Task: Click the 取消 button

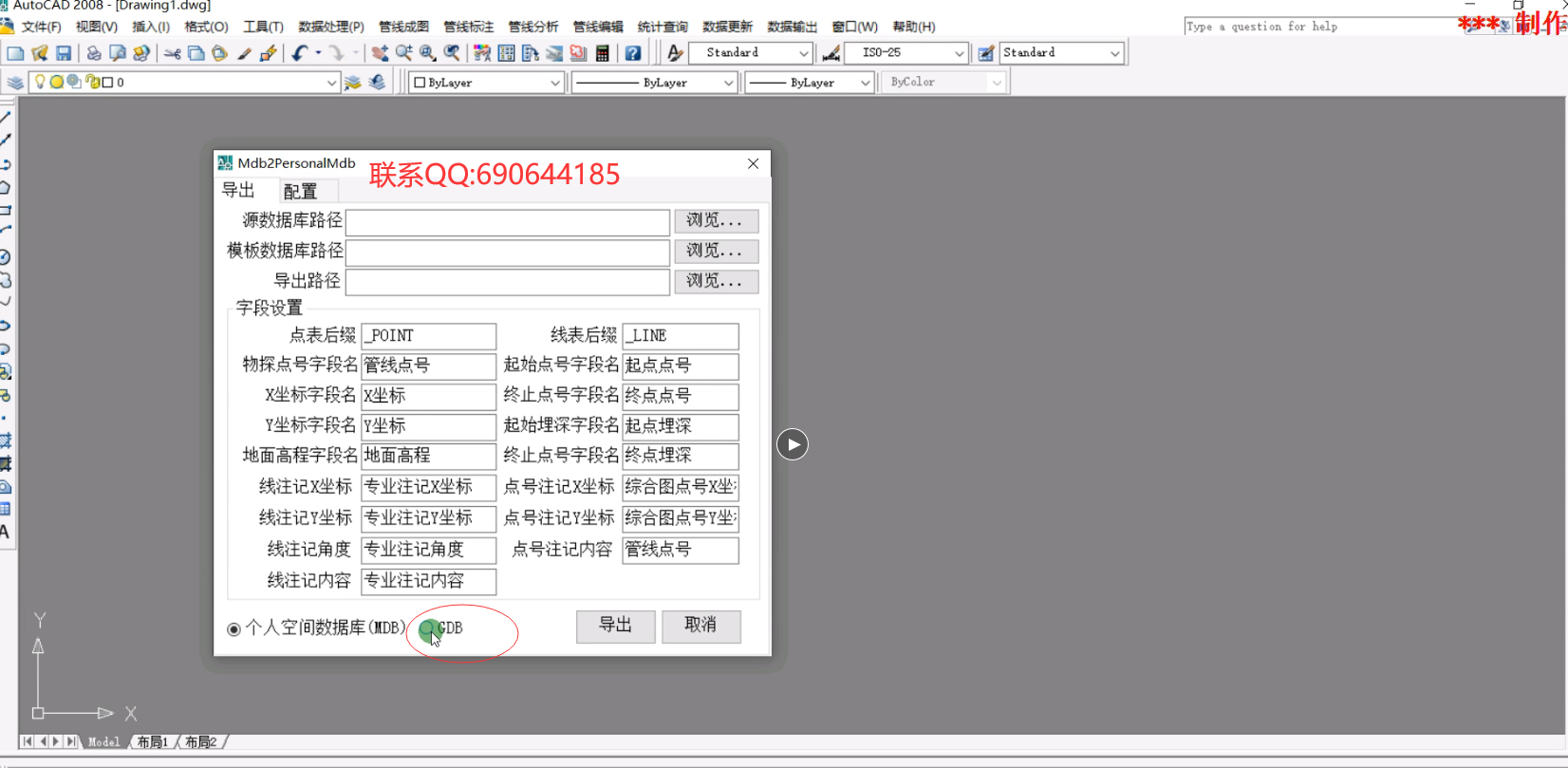Action: click(x=700, y=626)
